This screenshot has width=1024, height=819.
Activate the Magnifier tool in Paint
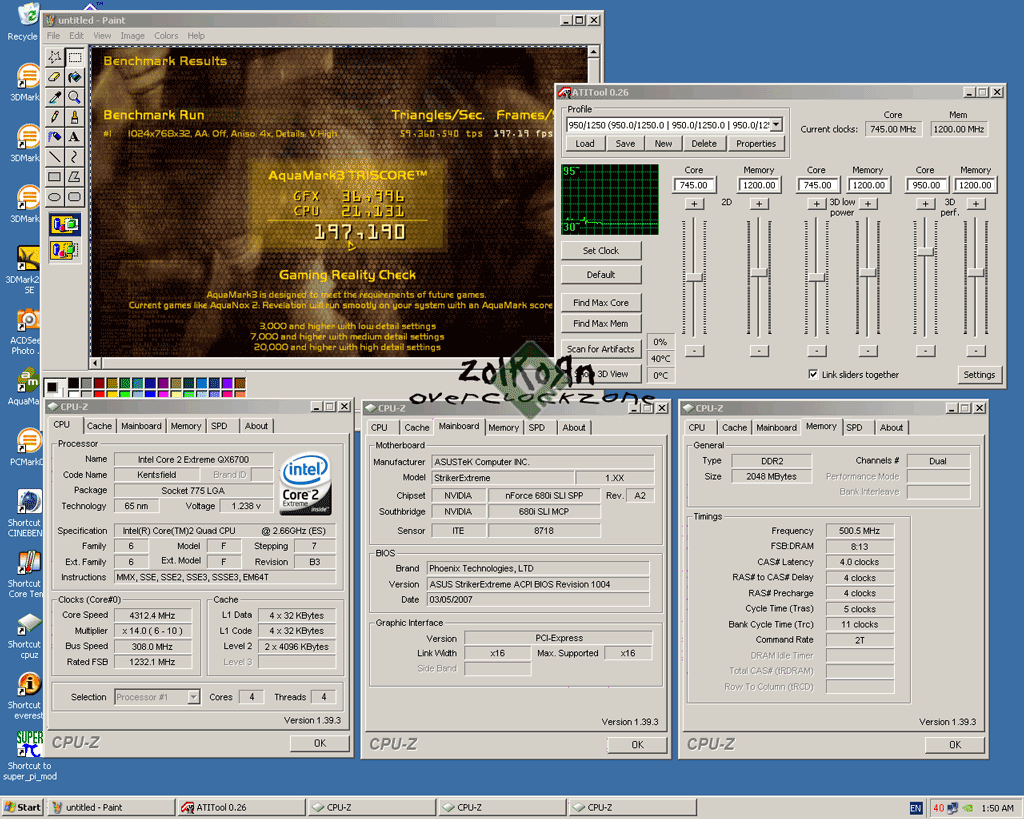click(x=74, y=97)
